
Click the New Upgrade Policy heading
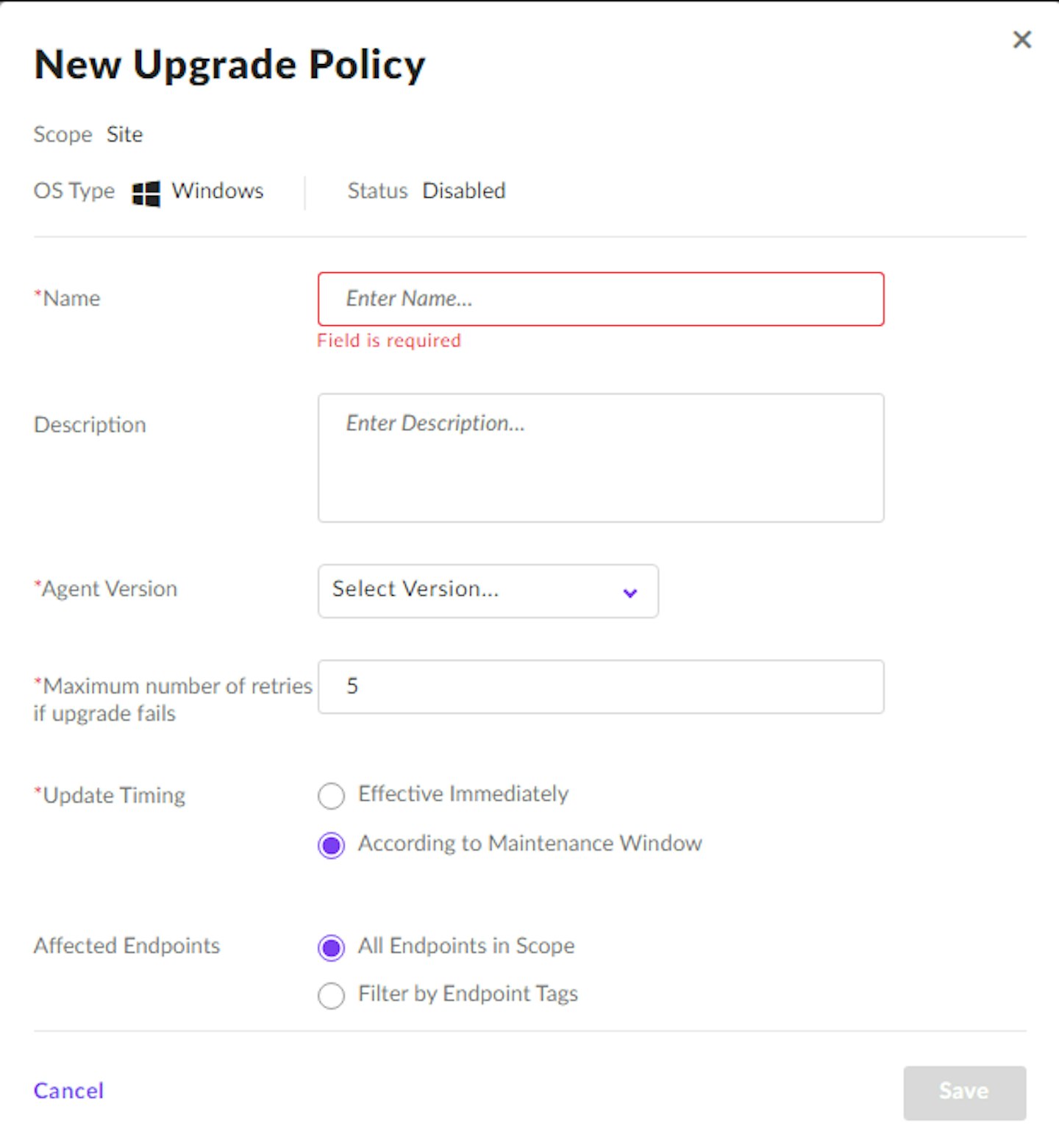[229, 65]
